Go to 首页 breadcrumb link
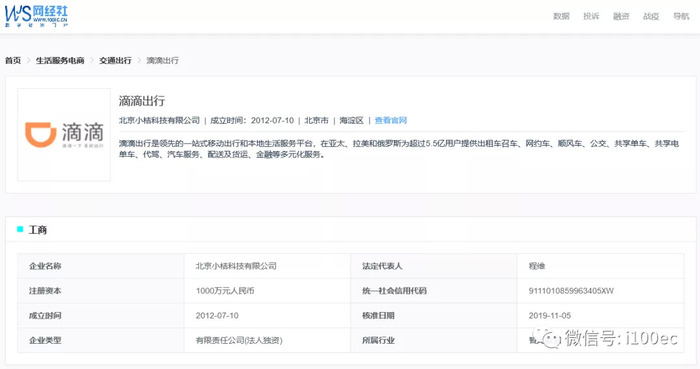Viewport: 700px width, 369px height. (x=13, y=60)
